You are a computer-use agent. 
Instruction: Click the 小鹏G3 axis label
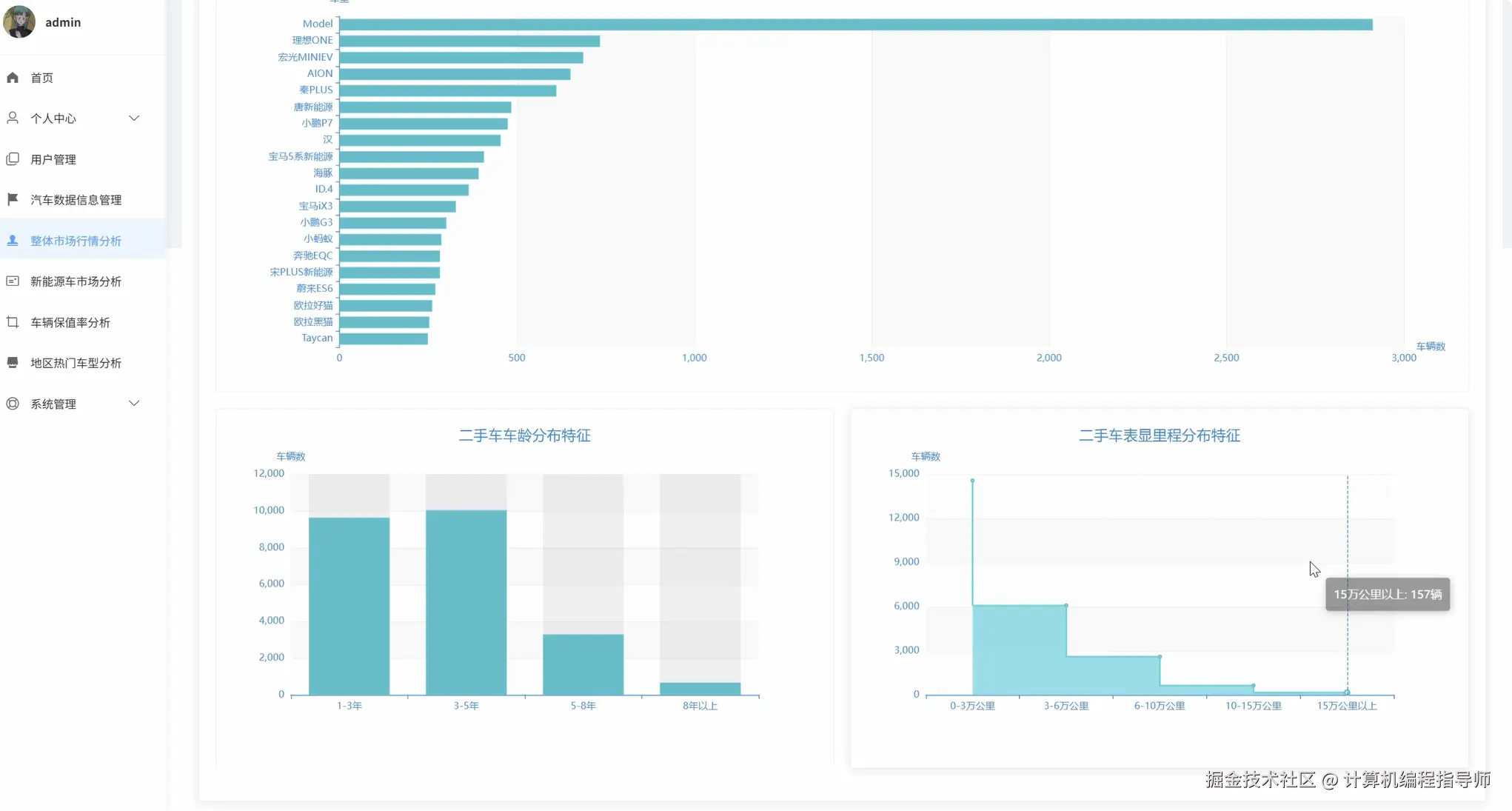[316, 222]
